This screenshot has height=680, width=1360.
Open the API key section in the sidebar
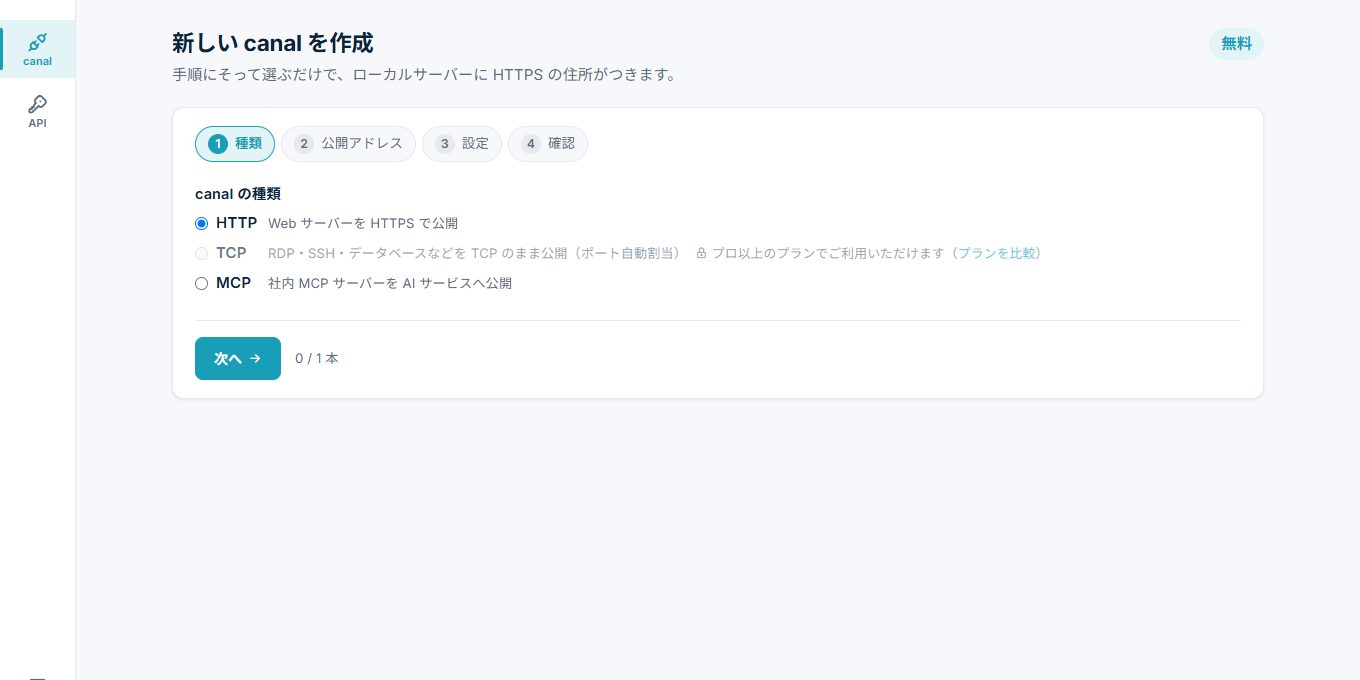coord(37,111)
